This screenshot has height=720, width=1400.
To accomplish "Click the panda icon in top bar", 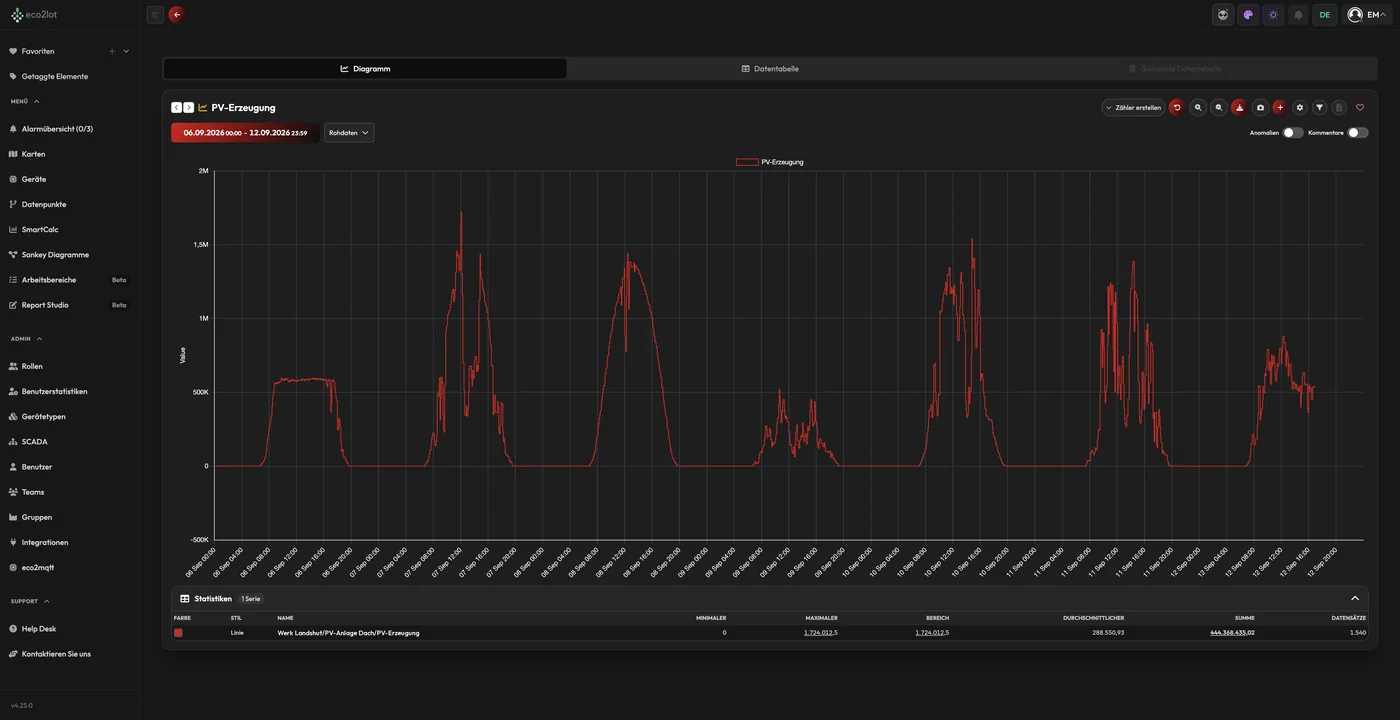I will [1223, 15].
